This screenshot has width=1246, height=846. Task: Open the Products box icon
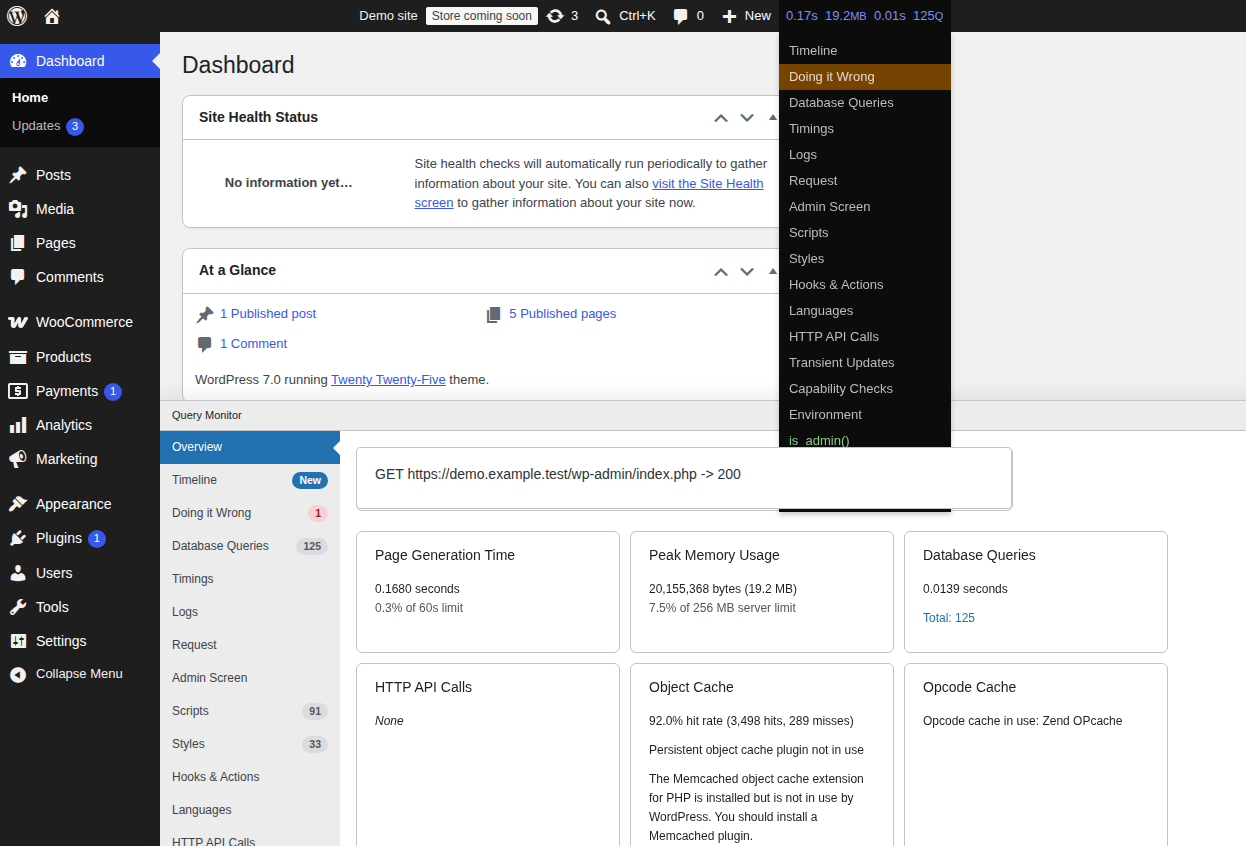18,357
